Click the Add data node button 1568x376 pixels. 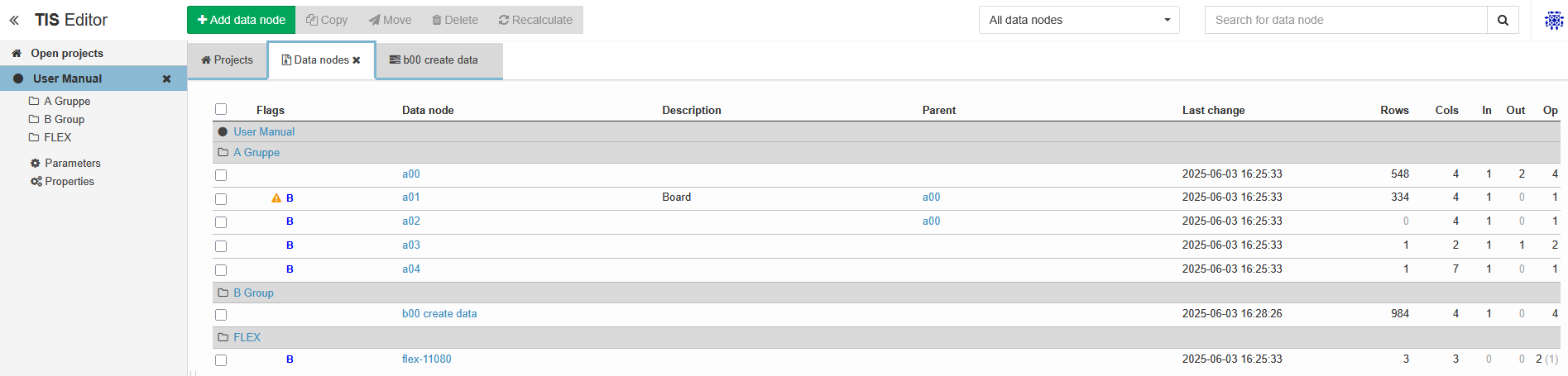click(241, 20)
